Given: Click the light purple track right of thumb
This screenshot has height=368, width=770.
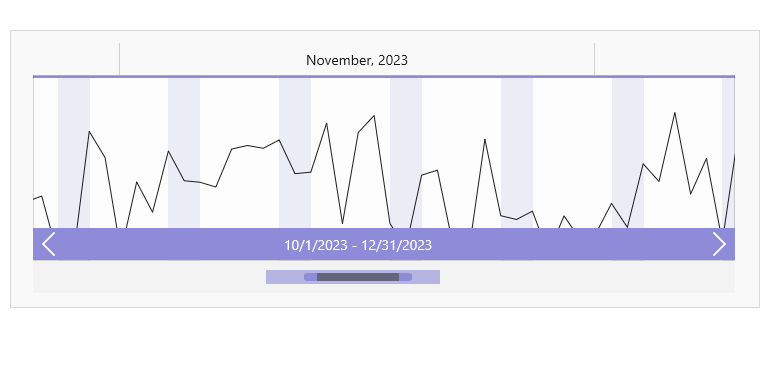Looking at the screenshot, I should (426, 277).
